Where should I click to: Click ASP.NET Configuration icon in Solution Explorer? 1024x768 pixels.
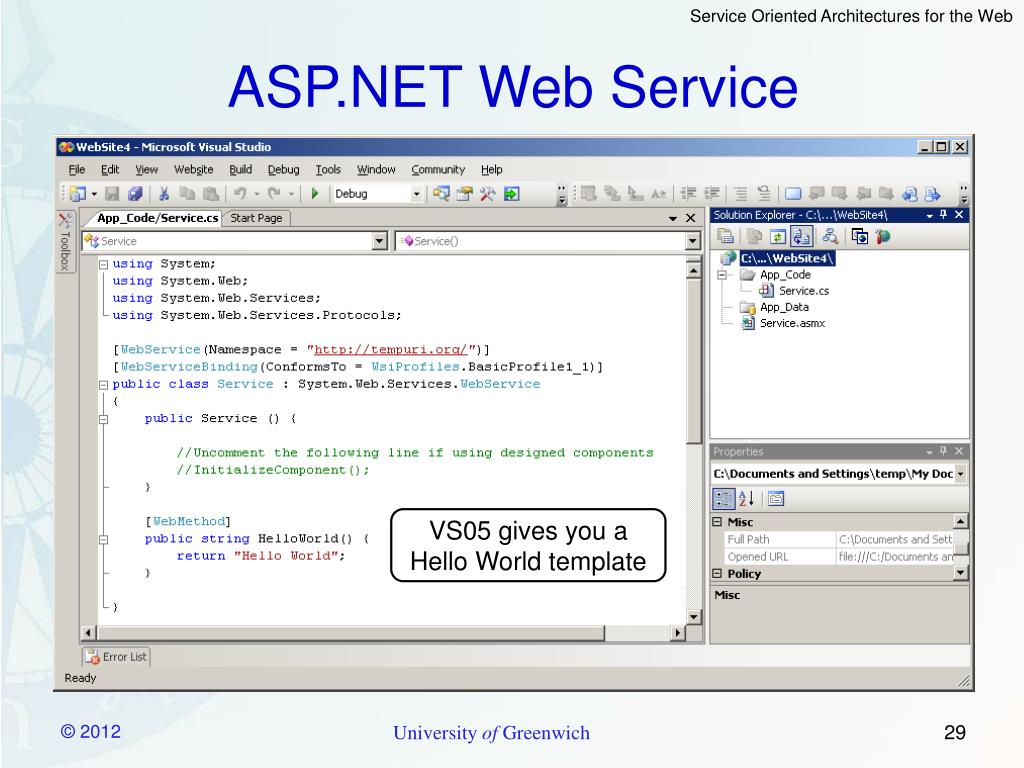tap(883, 236)
